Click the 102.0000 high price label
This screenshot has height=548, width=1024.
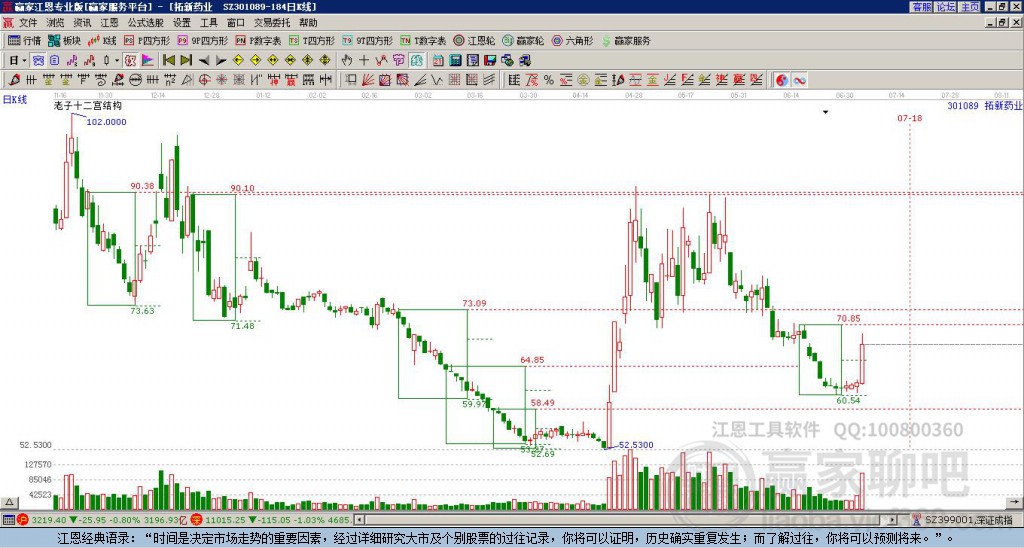(x=106, y=121)
